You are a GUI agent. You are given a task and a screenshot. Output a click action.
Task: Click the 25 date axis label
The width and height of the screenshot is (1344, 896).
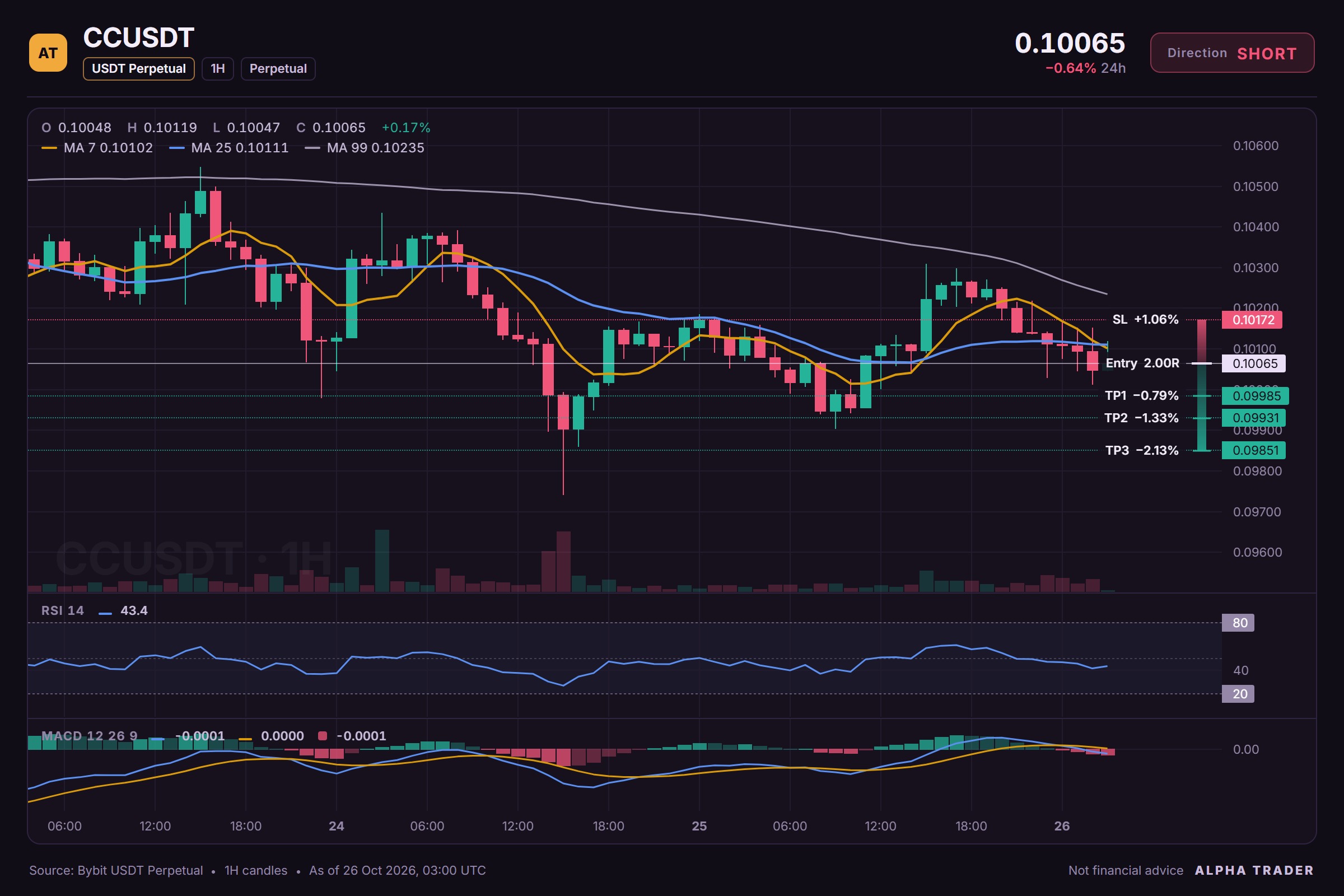point(699,827)
